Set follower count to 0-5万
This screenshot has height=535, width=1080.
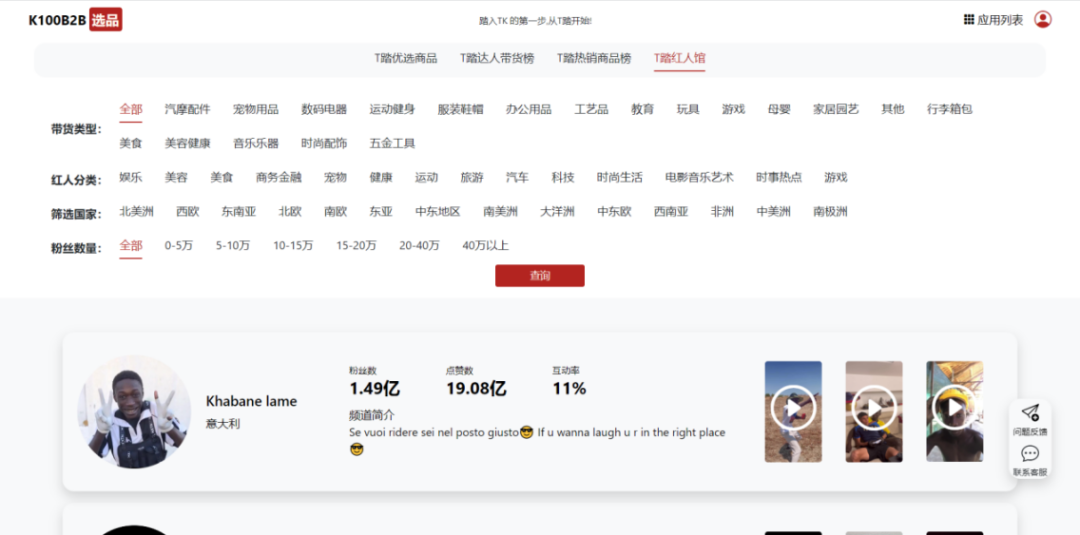(178, 246)
